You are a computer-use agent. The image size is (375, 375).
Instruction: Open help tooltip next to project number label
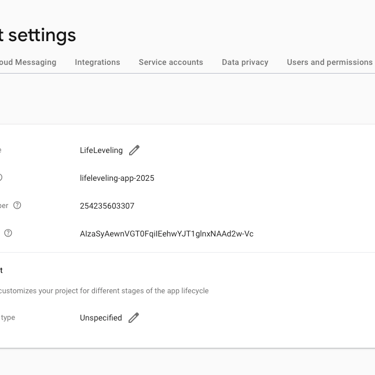(17, 205)
